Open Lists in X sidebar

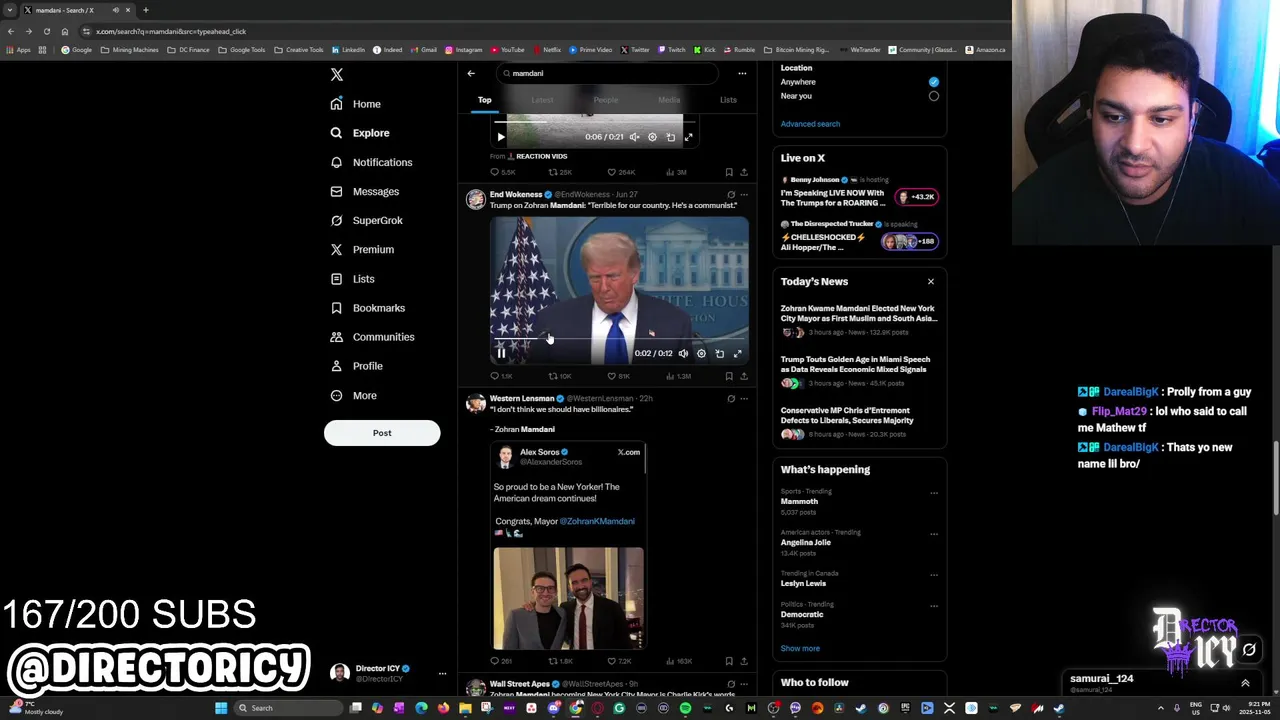click(352, 279)
